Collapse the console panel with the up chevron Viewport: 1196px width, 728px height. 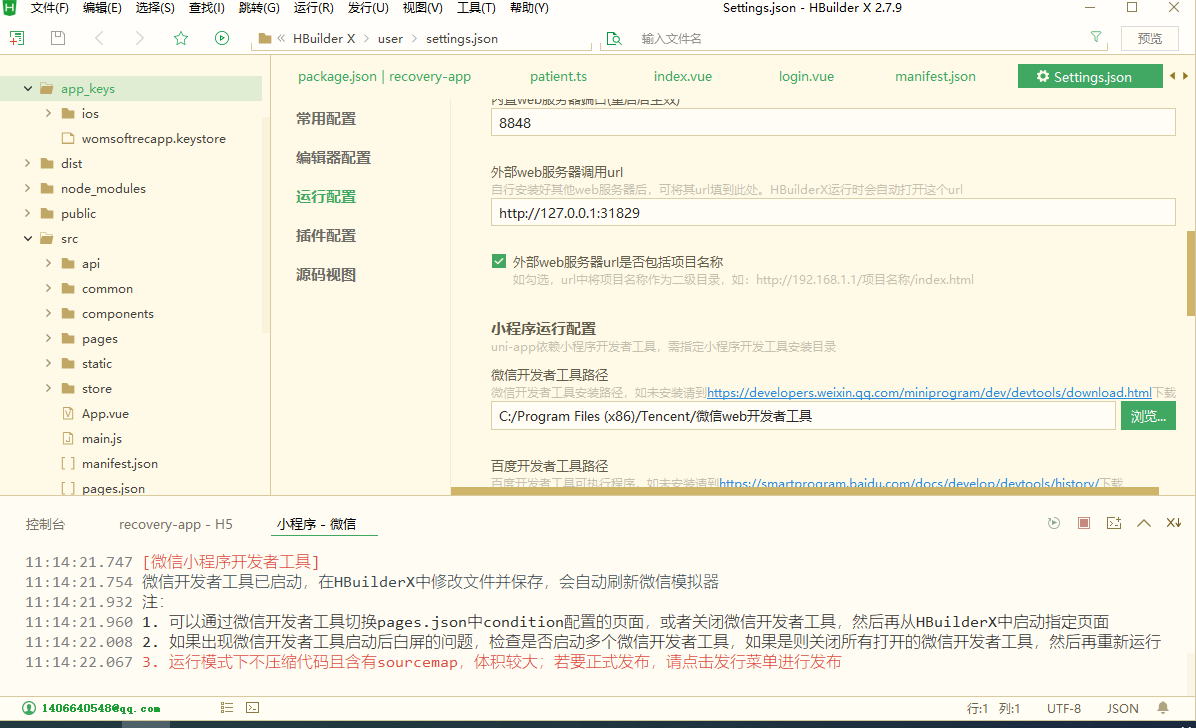(1143, 523)
